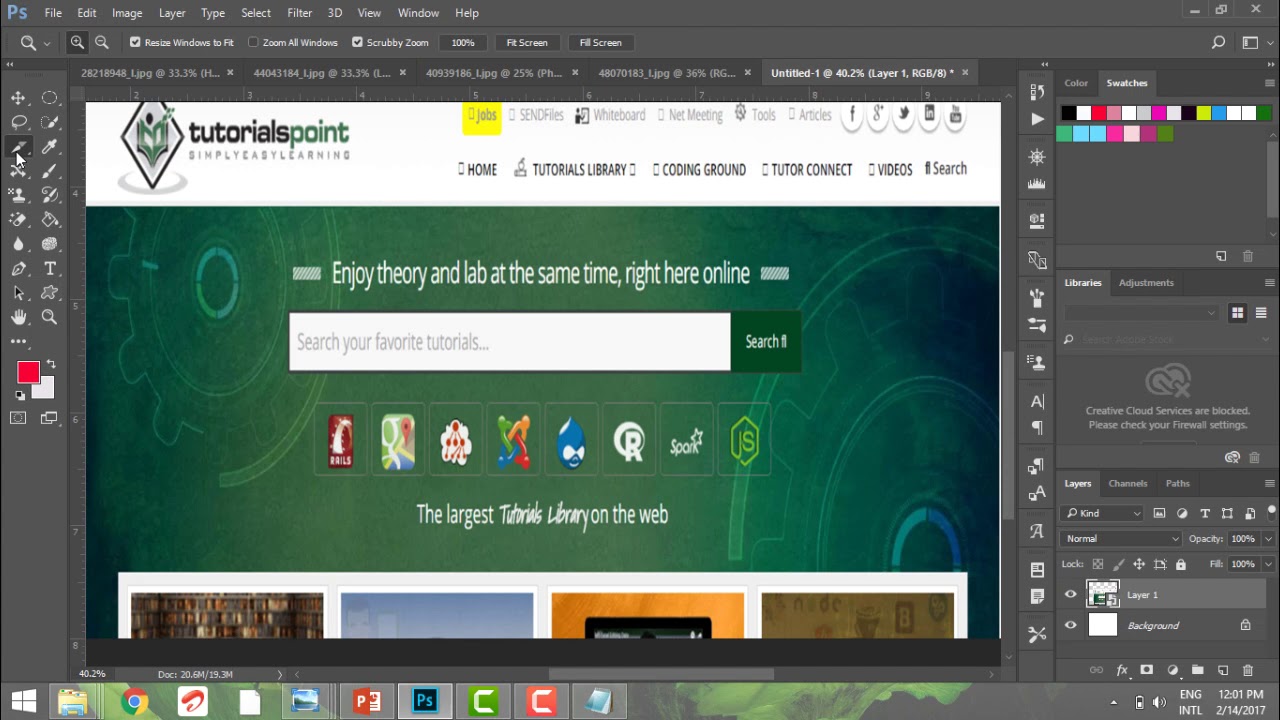Select the Pen tool
1280x720 pixels.
tap(18, 269)
